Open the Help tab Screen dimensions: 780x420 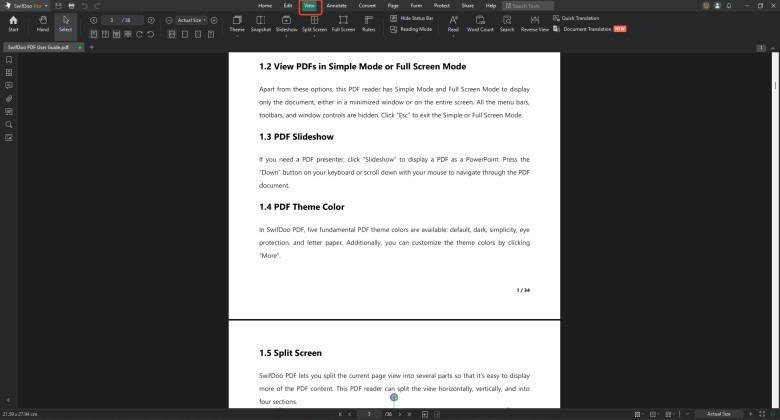491,6
